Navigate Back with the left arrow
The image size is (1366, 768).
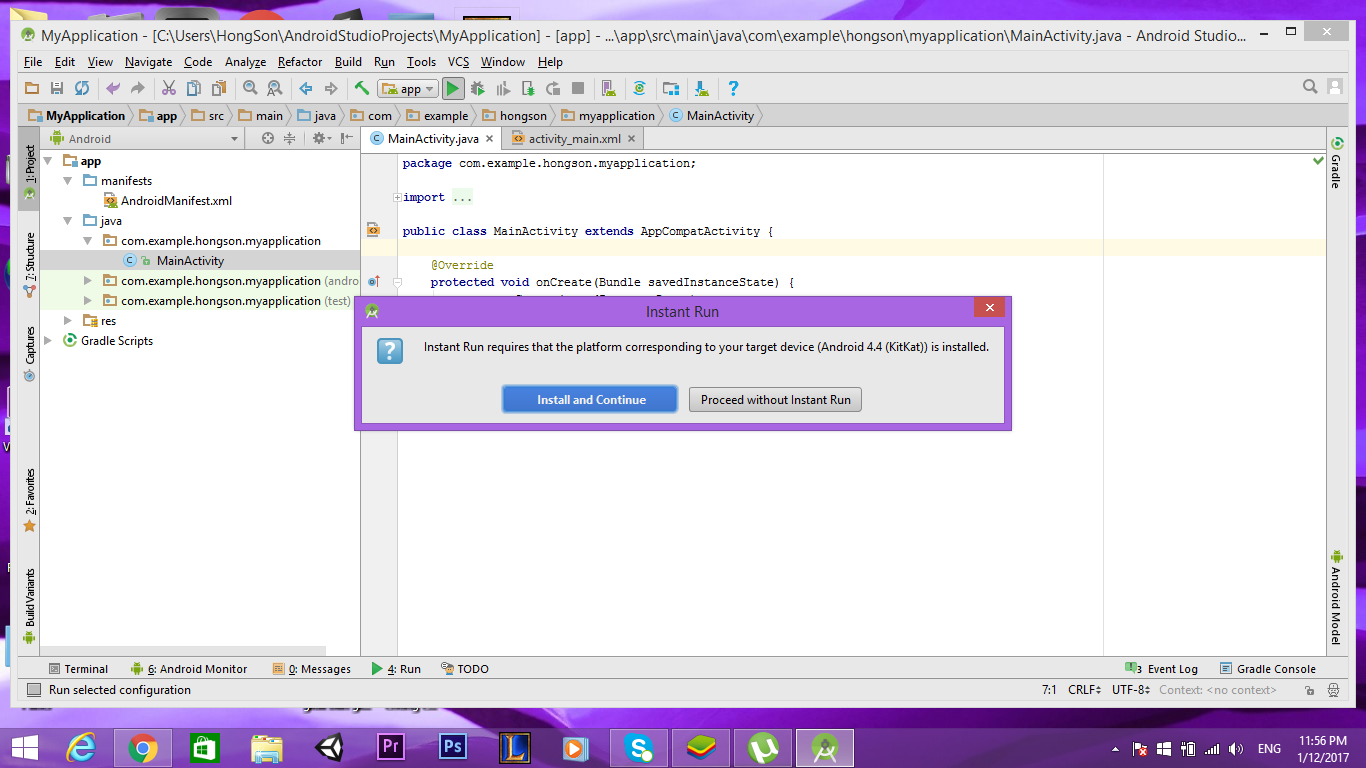coord(306,88)
